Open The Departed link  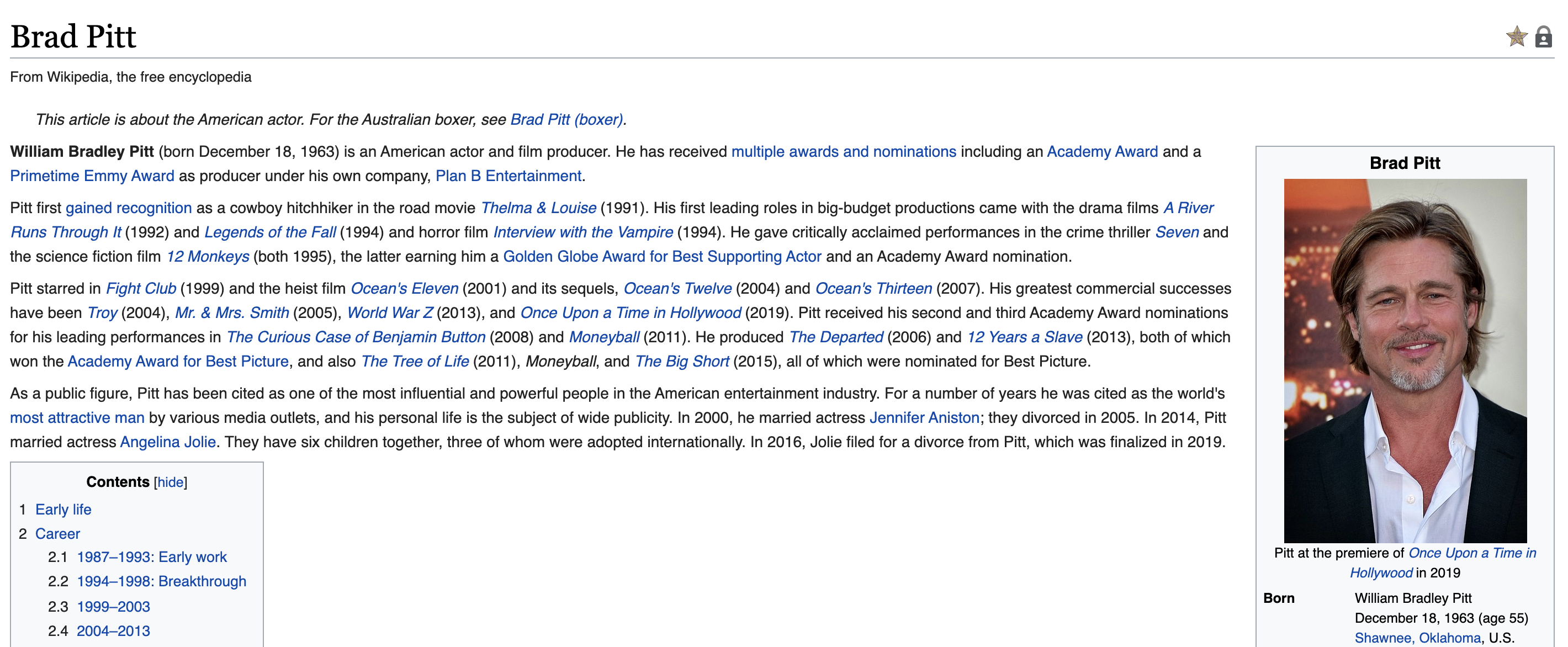(836, 337)
